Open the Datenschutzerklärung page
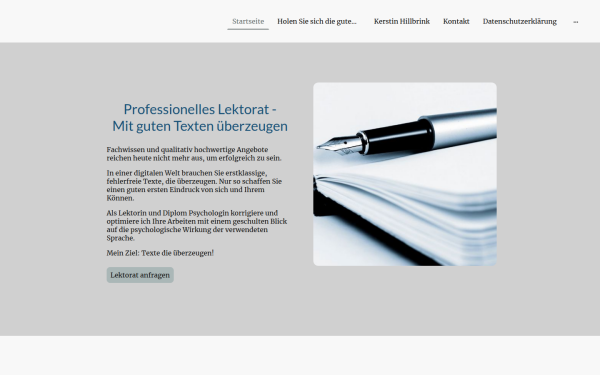 pos(520,21)
